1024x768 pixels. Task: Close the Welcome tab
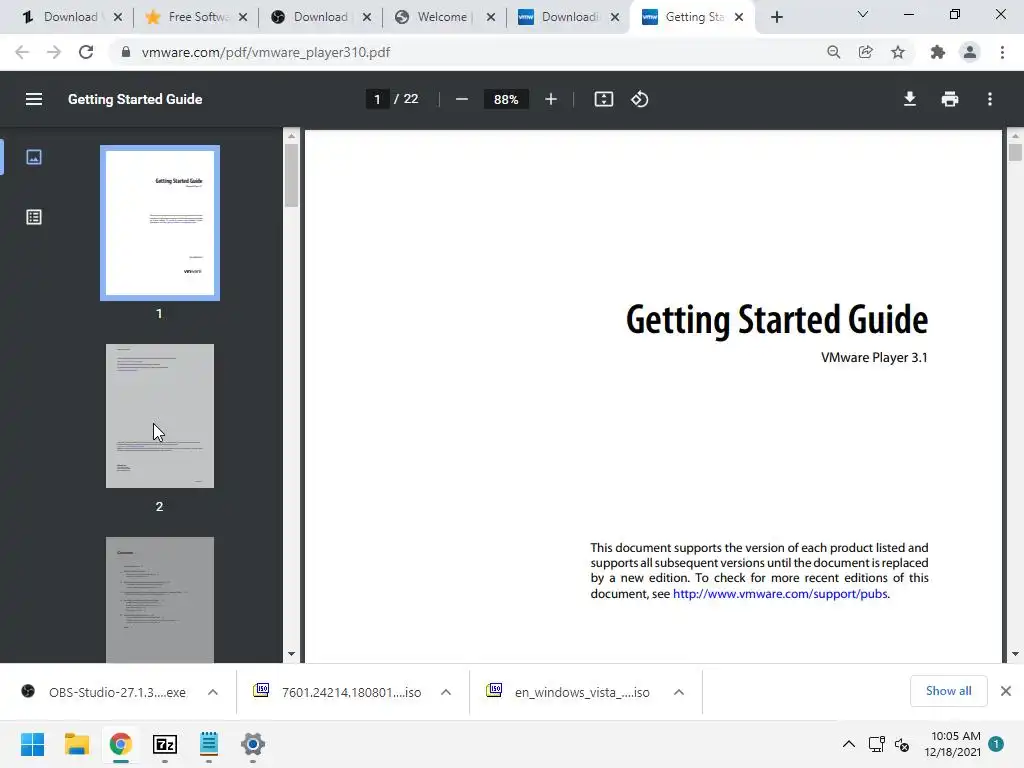[491, 17]
